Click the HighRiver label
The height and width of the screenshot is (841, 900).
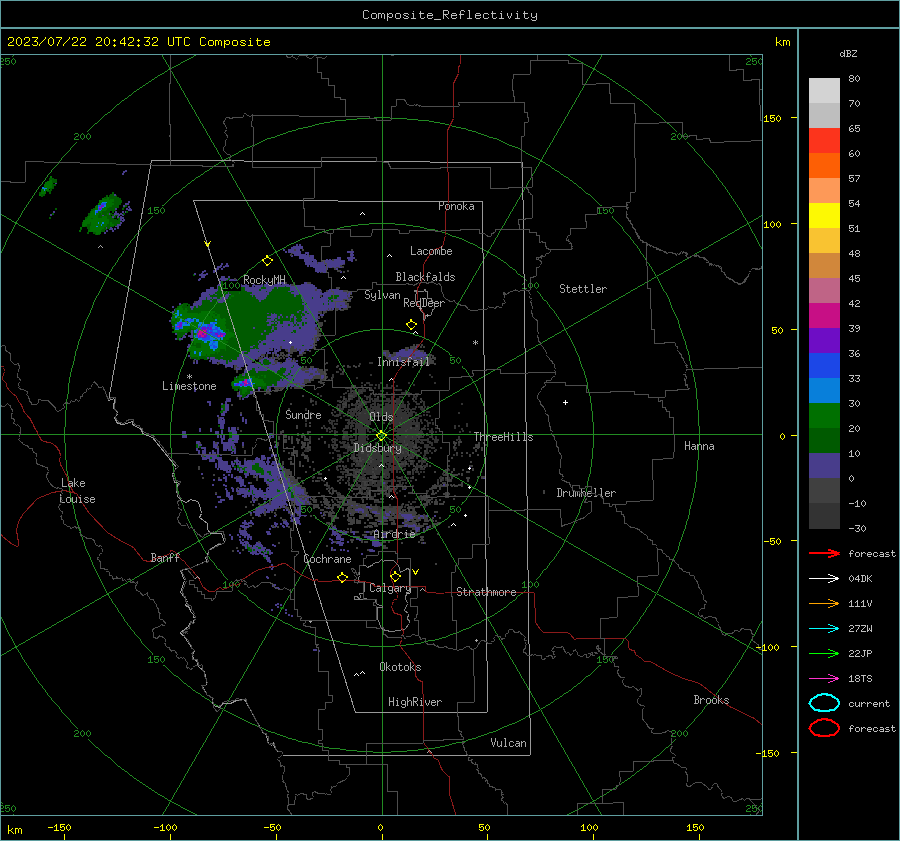(415, 702)
